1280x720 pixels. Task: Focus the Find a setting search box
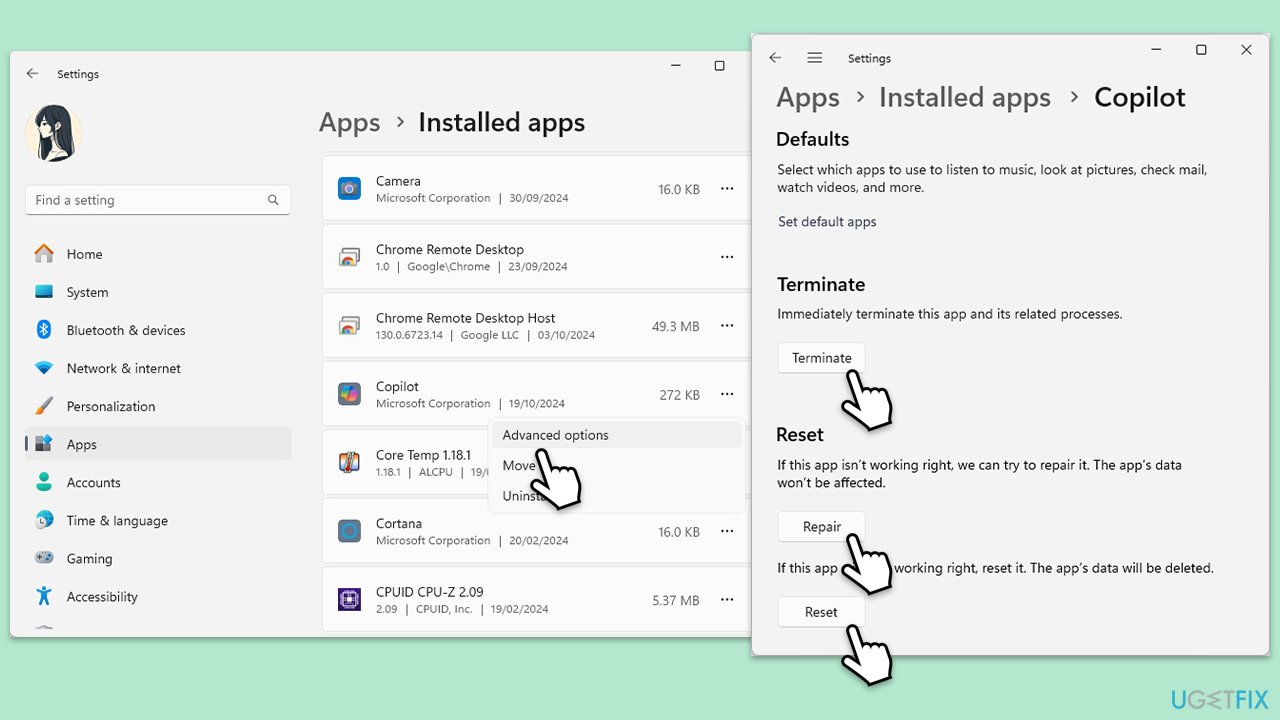(158, 200)
